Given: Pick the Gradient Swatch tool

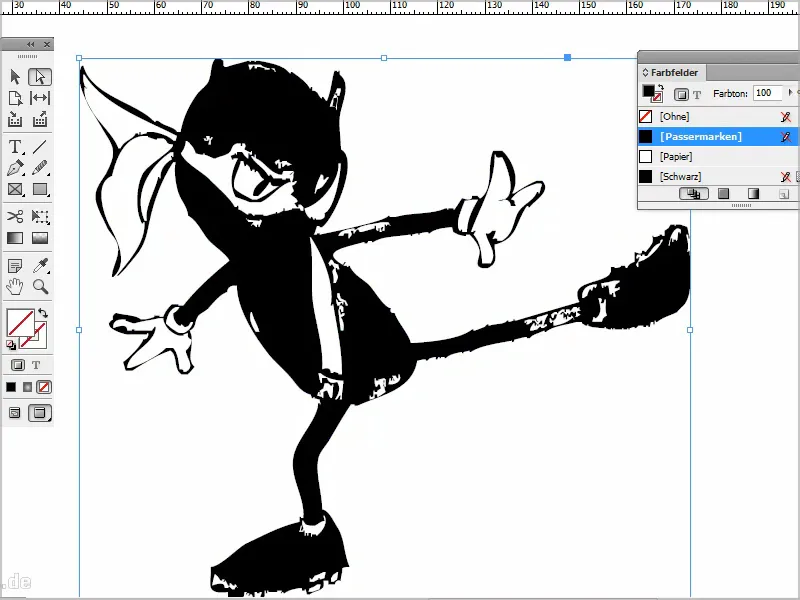Looking at the screenshot, I should 15,238.
